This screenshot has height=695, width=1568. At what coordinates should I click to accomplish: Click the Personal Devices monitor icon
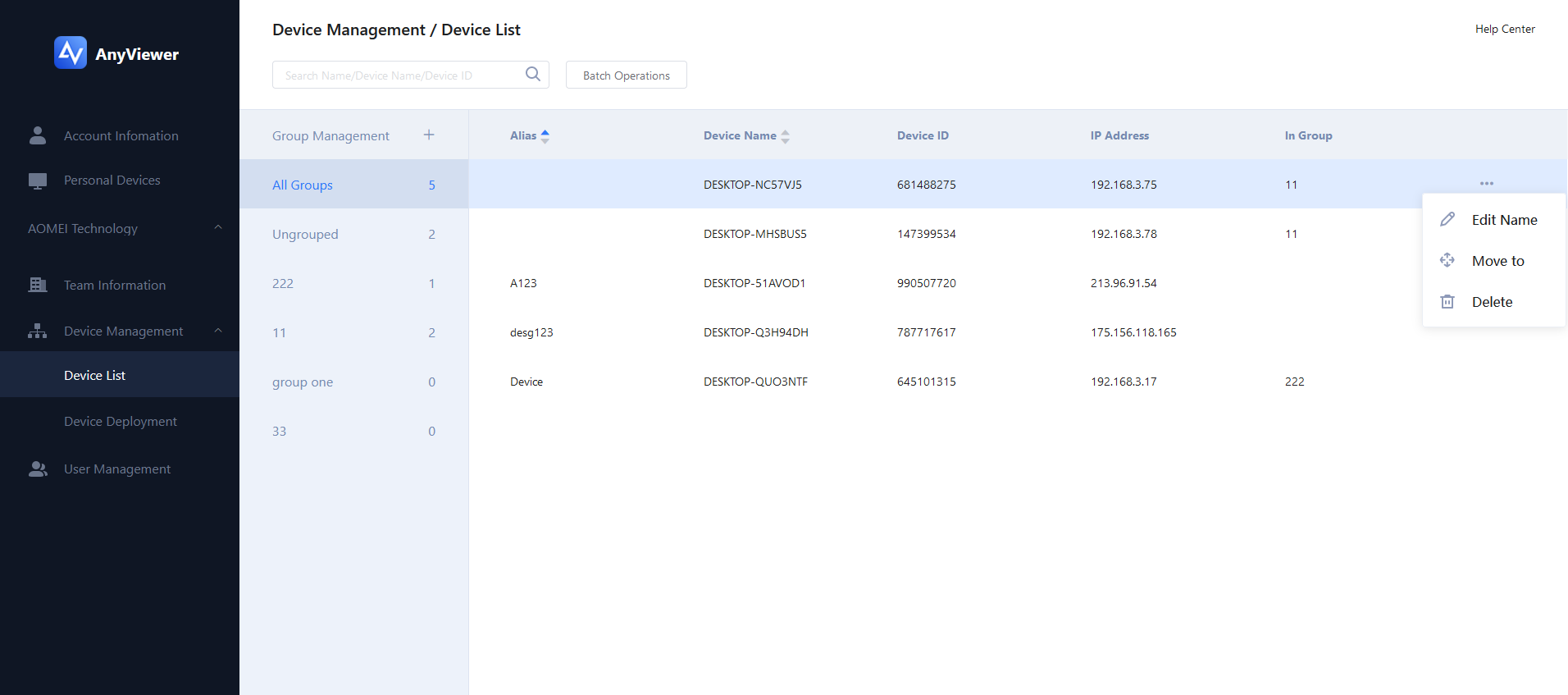38,181
